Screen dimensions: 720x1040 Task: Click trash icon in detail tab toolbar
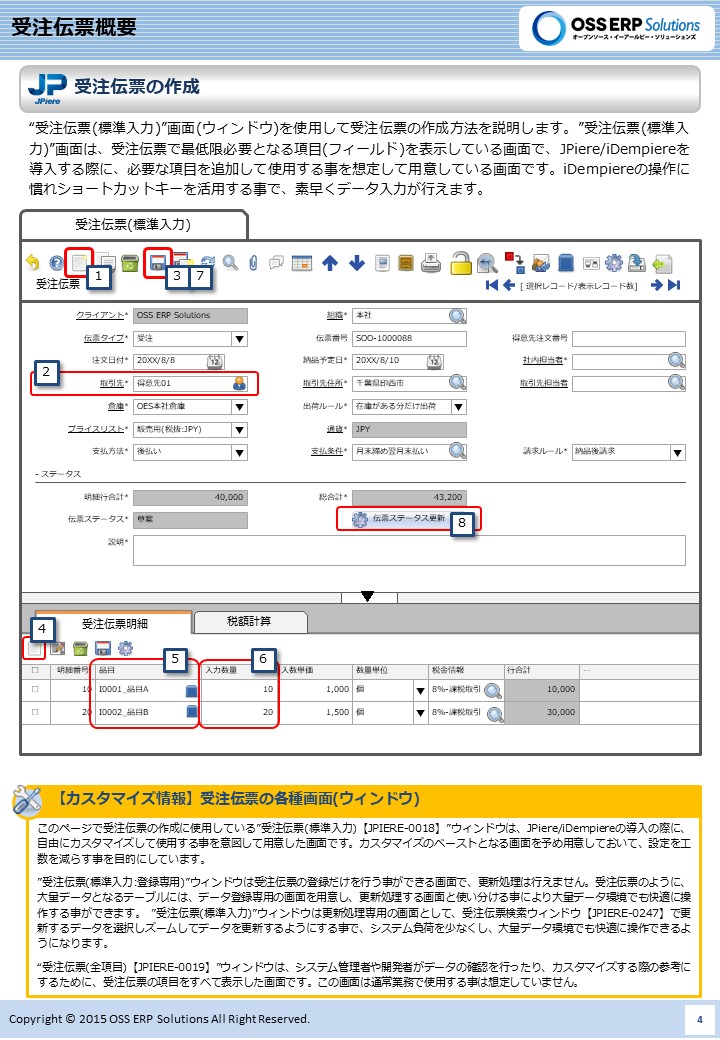(x=80, y=649)
